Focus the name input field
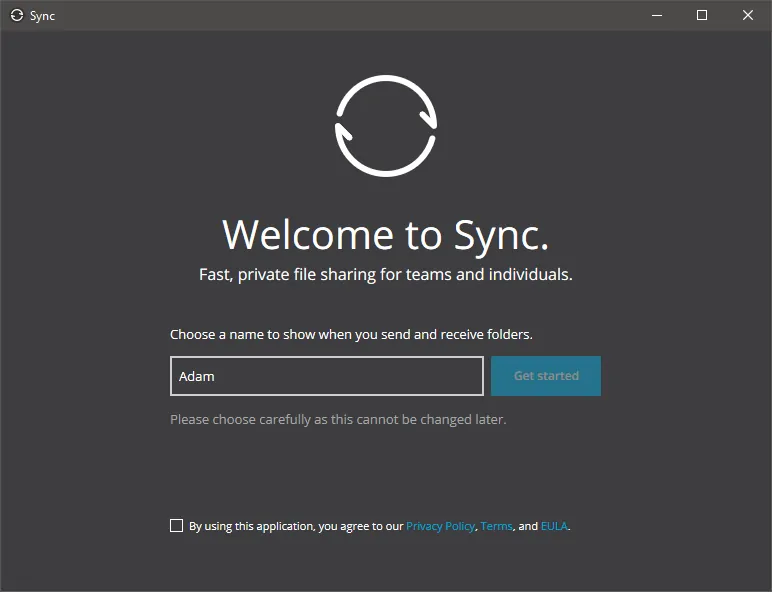The width and height of the screenshot is (772, 592). tap(327, 376)
